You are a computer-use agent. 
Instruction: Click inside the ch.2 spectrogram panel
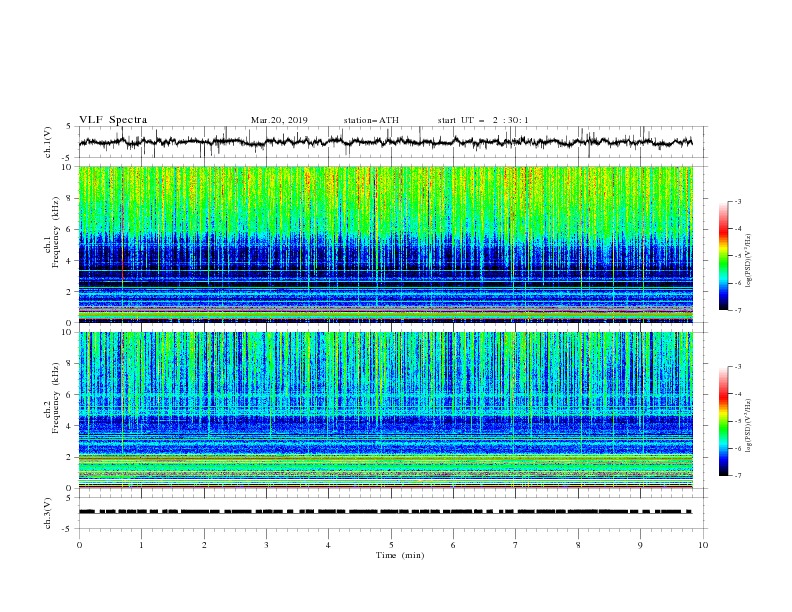[386, 410]
